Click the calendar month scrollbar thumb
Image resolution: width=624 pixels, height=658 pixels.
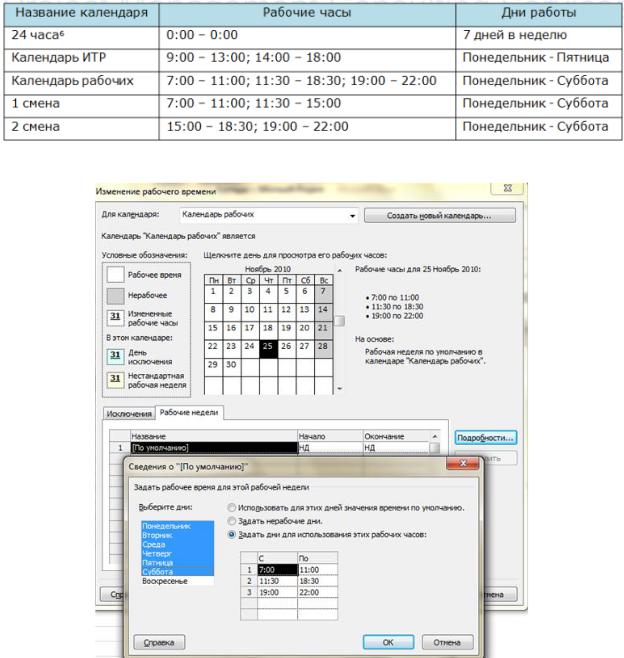(x=340, y=321)
